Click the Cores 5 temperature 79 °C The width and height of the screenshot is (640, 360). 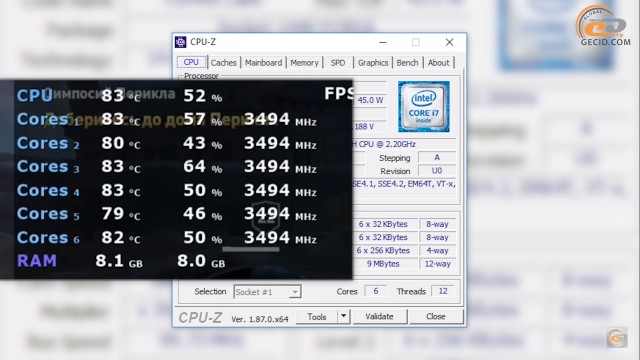pos(121,214)
